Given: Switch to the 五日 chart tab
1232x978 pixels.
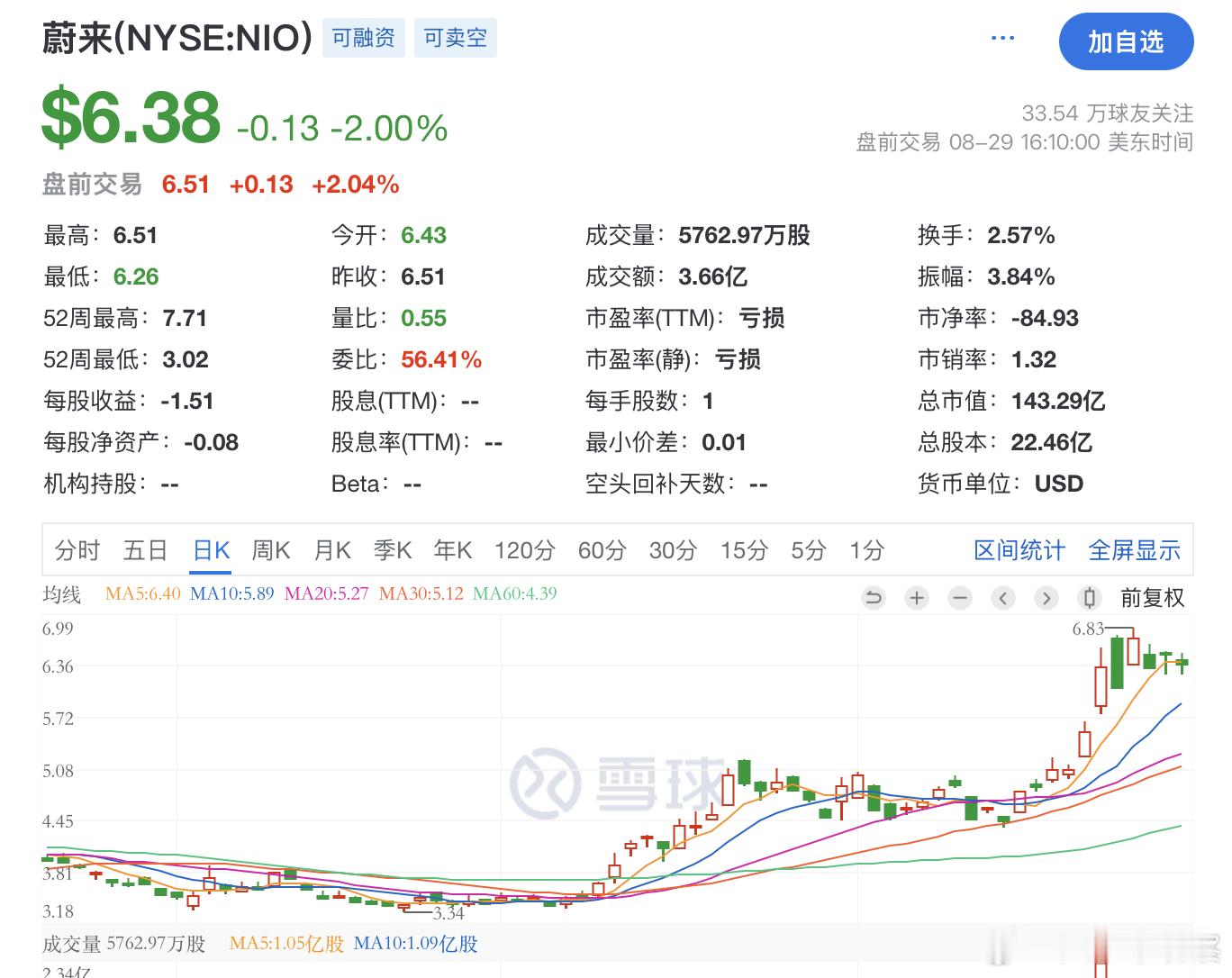Looking at the screenshot, I should coord(146,550).
